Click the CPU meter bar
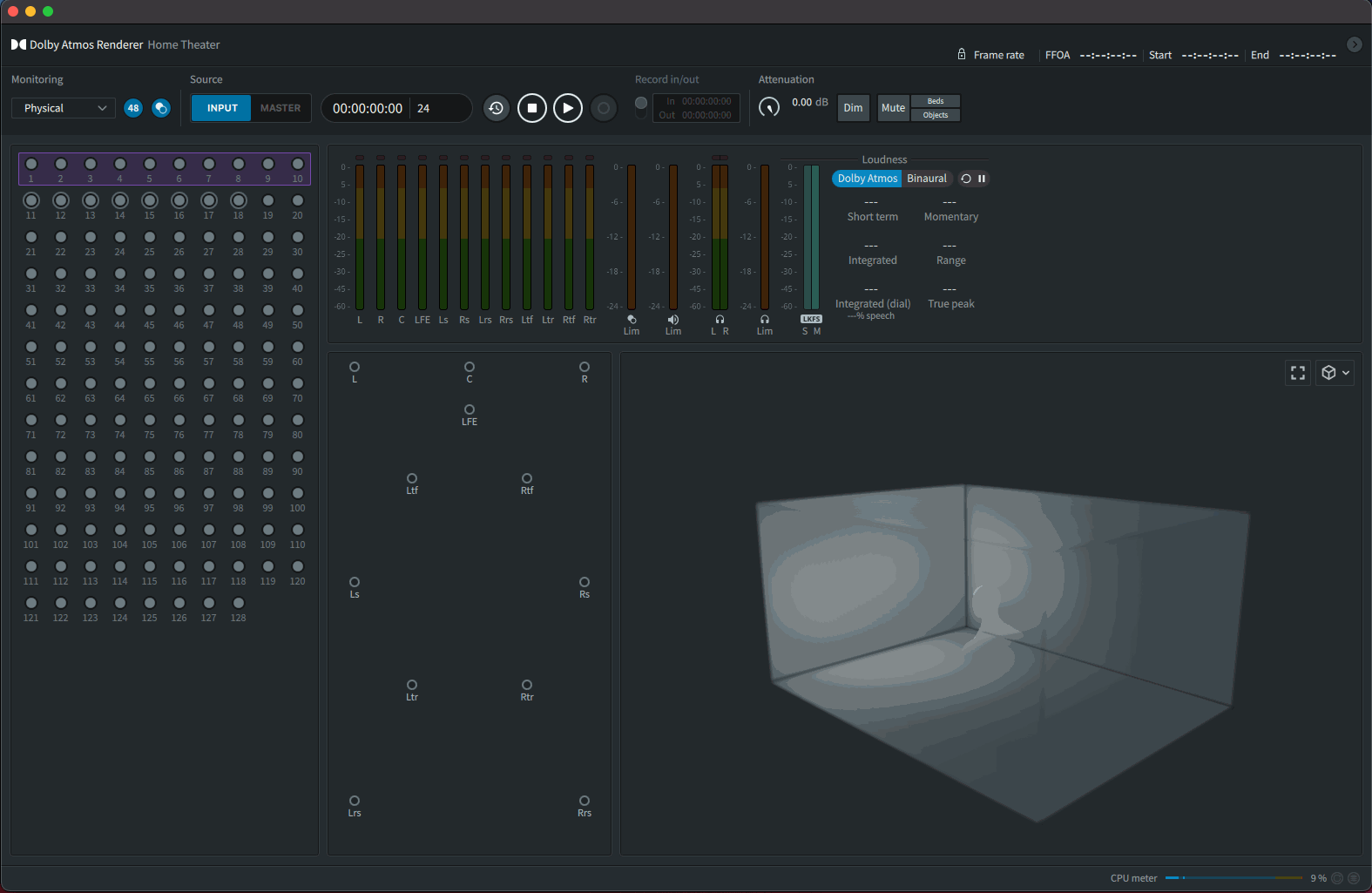Screen dimensions: 1372x893 1233,878
